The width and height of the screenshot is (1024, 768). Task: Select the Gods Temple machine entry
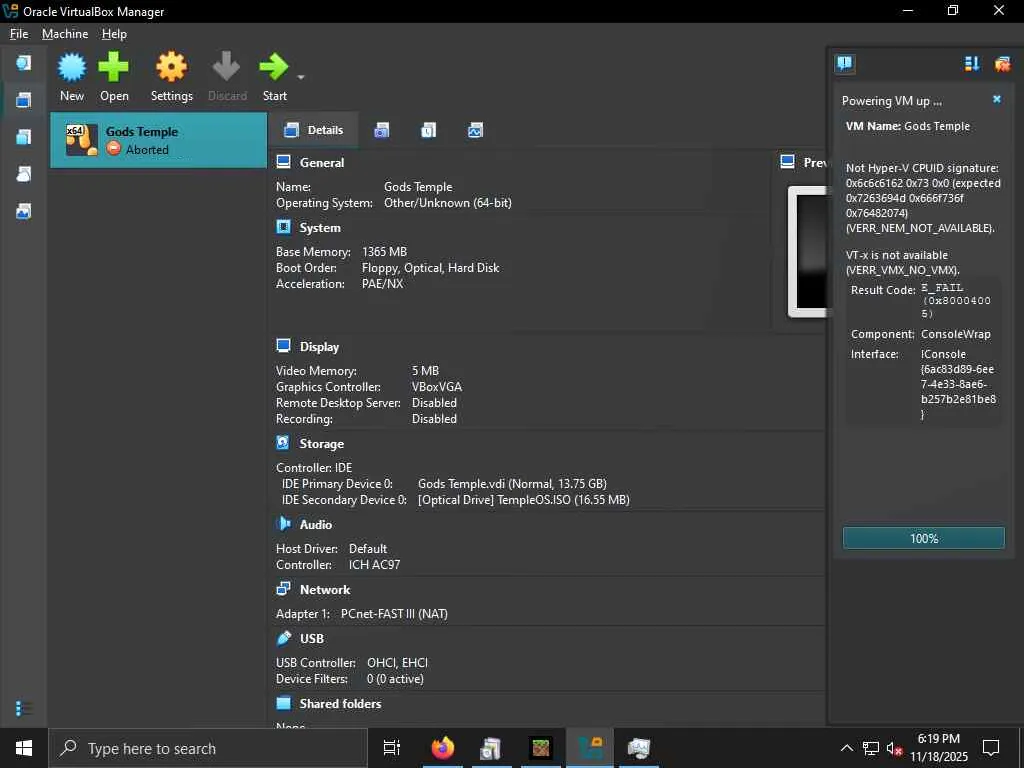(x=159, y=140)
